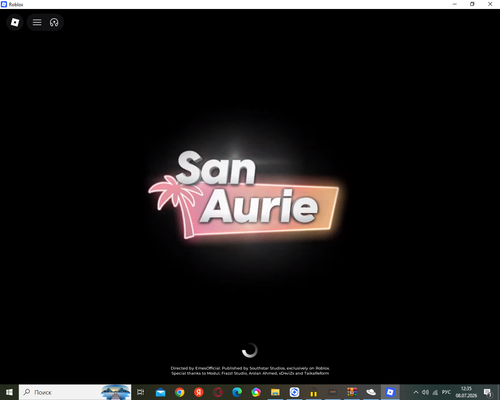Show hidden system tray icons
Viewport: 500px width, 400px height.
[x=416, y=392]
